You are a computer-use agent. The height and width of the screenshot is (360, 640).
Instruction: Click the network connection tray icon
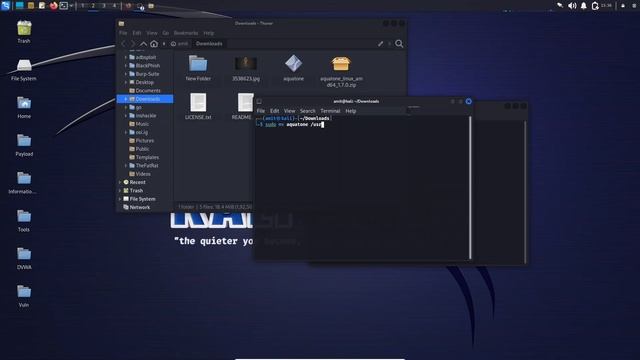point(560,6)
